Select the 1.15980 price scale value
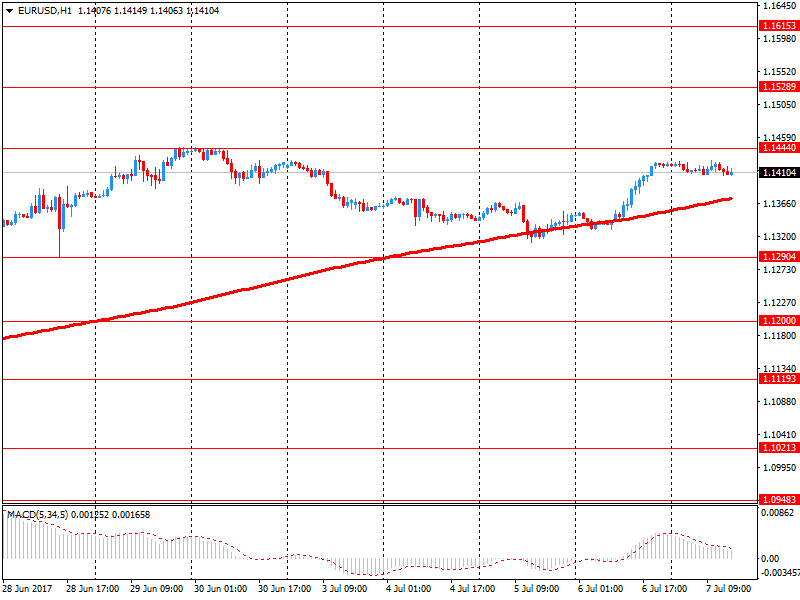 780,39
